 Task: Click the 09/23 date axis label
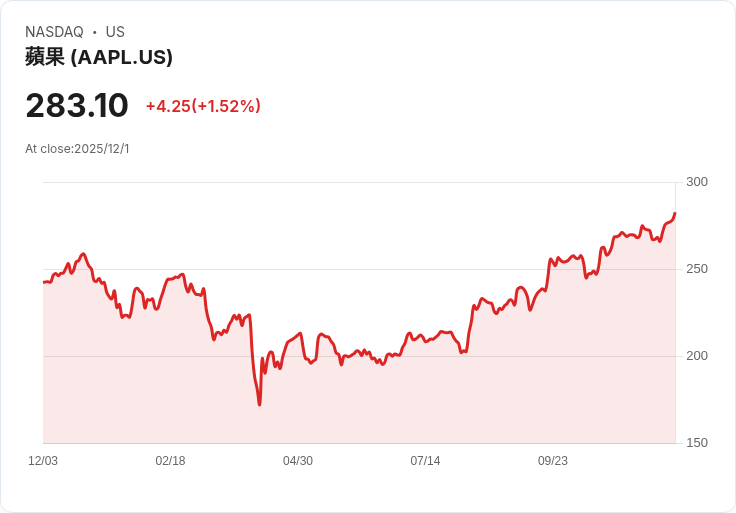pos(553,461)
